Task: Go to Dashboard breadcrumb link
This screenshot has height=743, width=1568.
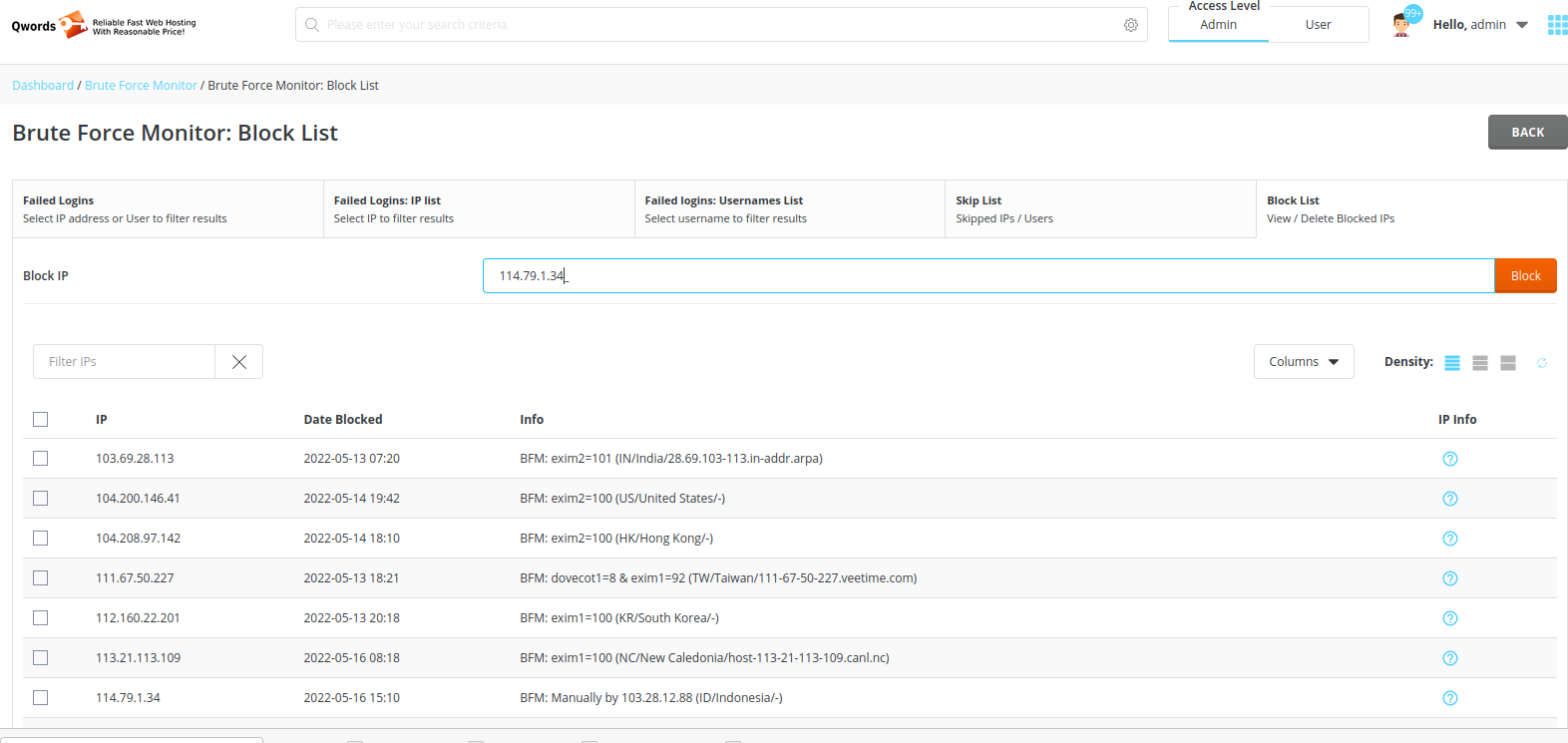Action: [43, 86]
